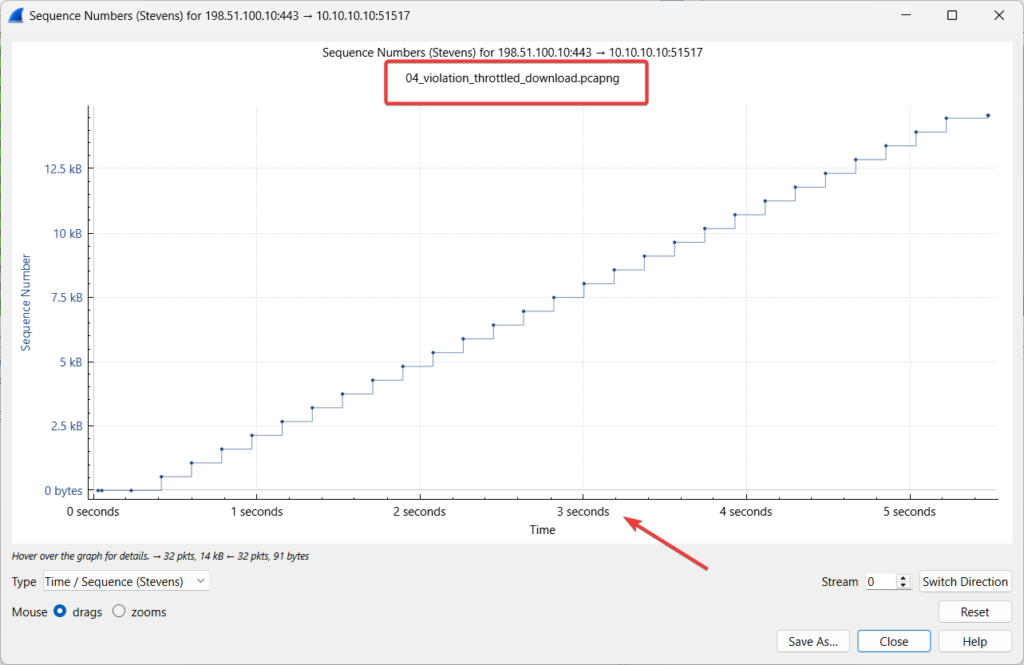Select the 'drags' mouse mode radio button

click(x=60, y=611)
